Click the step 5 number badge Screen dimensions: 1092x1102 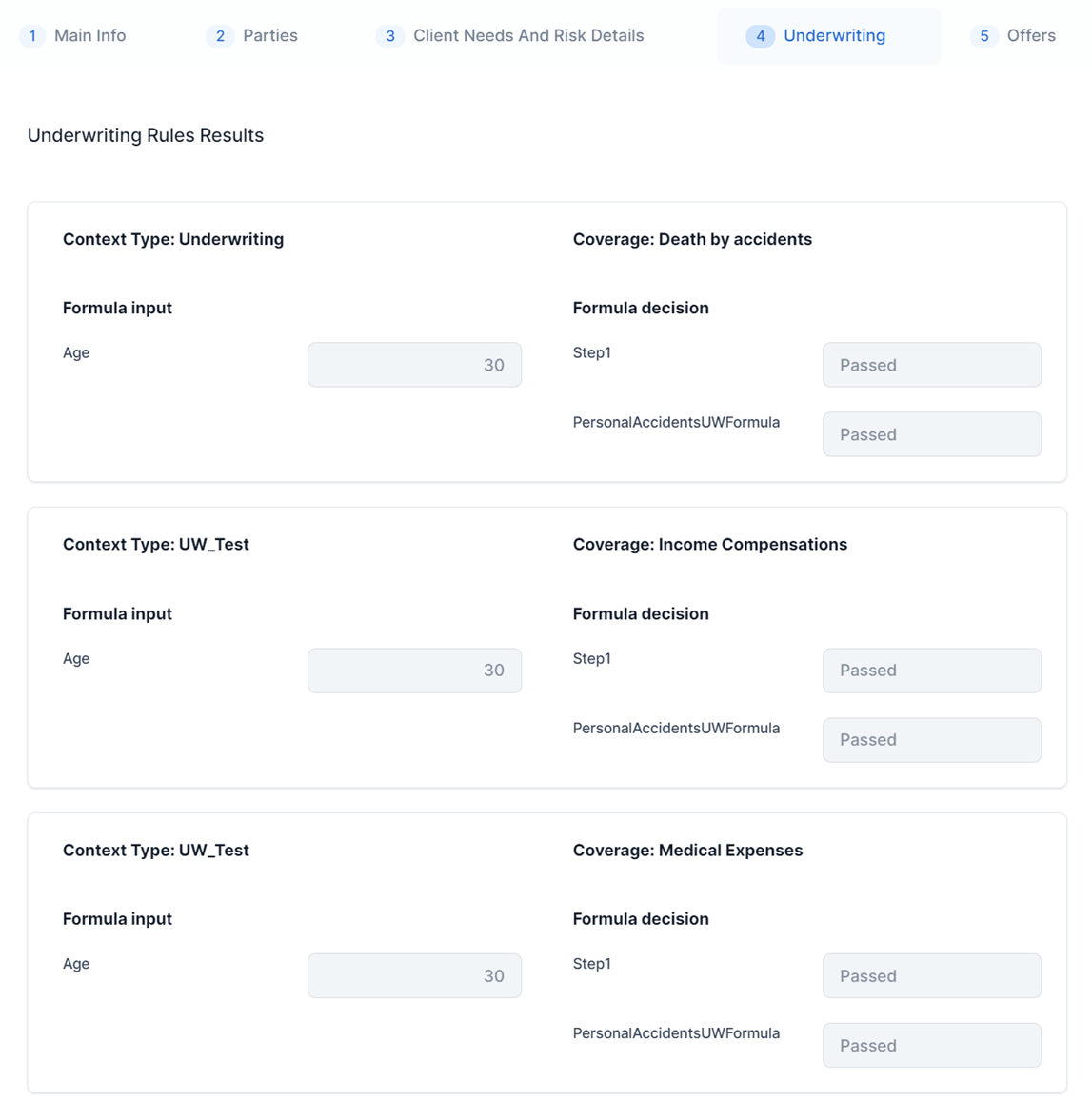(984, 36)
